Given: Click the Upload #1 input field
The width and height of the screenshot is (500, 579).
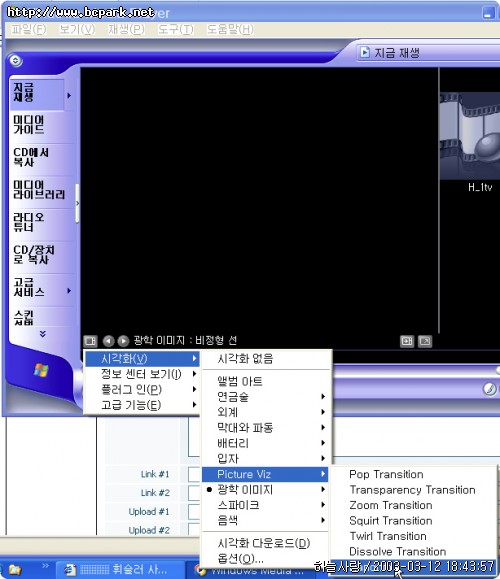Looking at the screenshot, I should pyautogui.click(x=195, y=512).
